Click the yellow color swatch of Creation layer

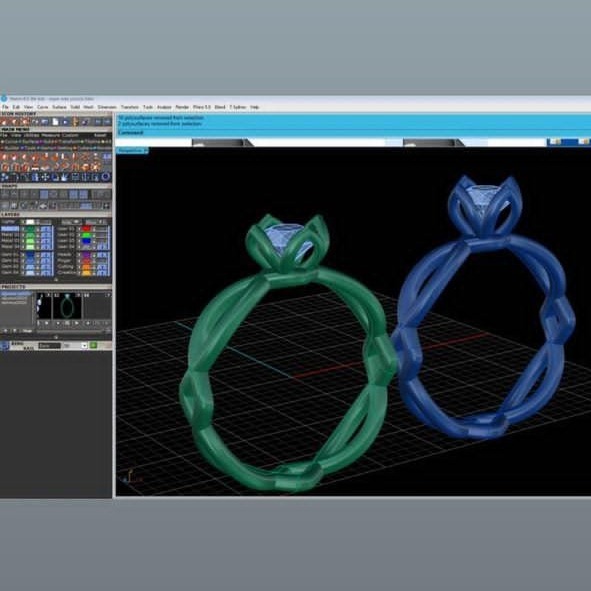coord(86,273)
